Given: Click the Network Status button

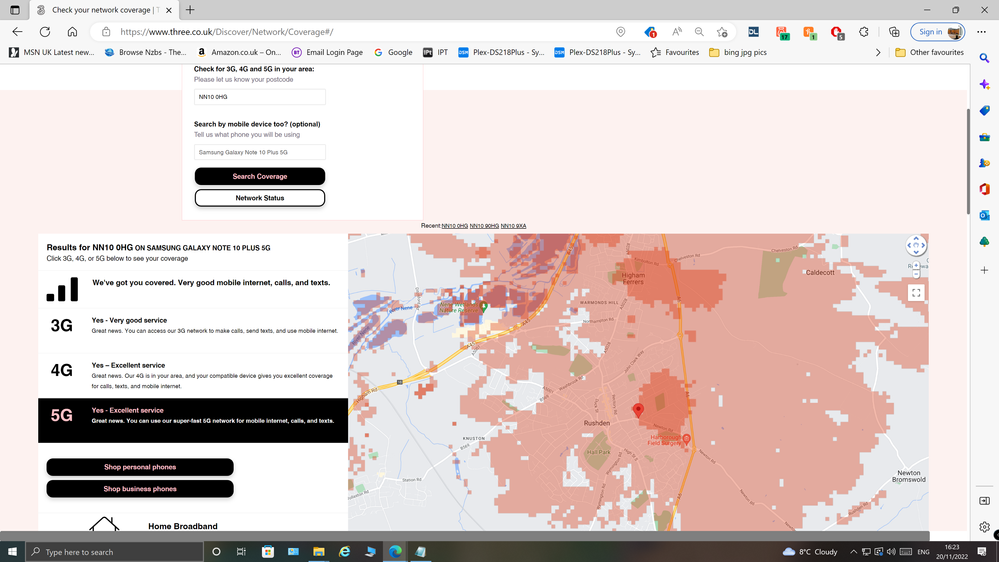Looking at the screenshot, I should click(x=259, y=198).
